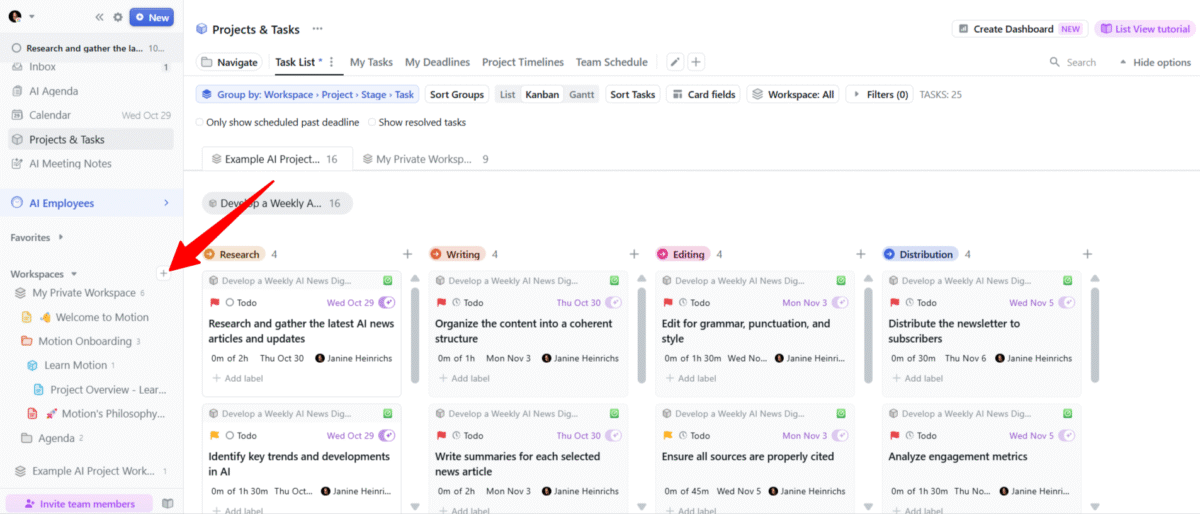Click Invite team members button
This screenshot has height=514, width=1200.
coord(79,504)
